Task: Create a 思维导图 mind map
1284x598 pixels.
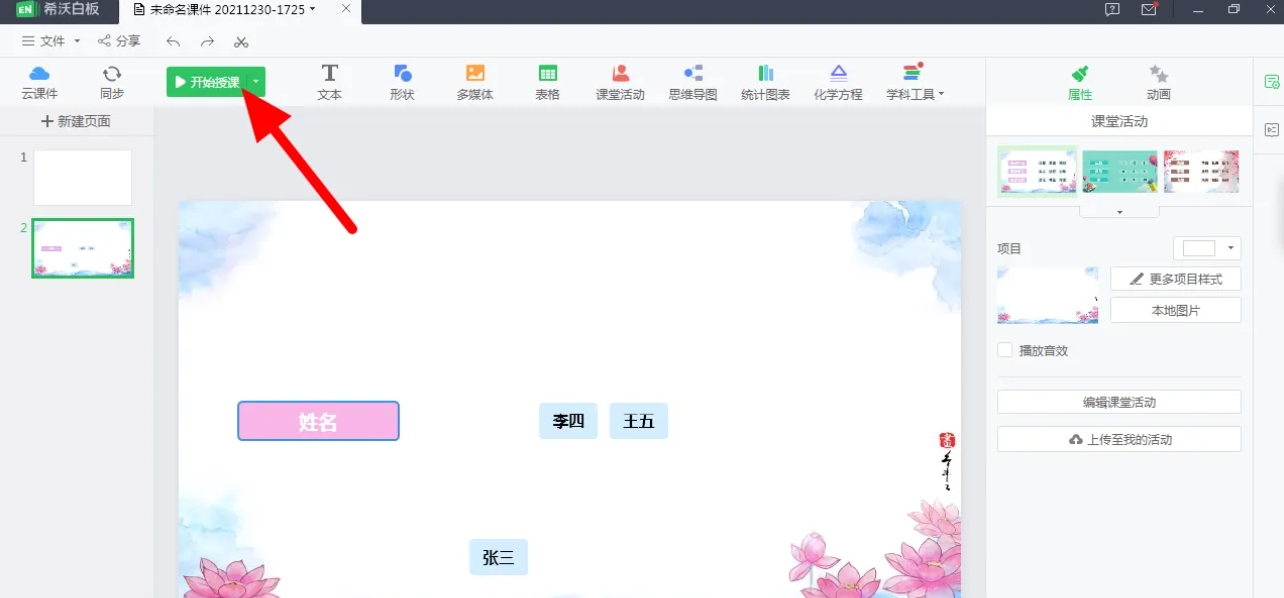Action: click(693, 81)
